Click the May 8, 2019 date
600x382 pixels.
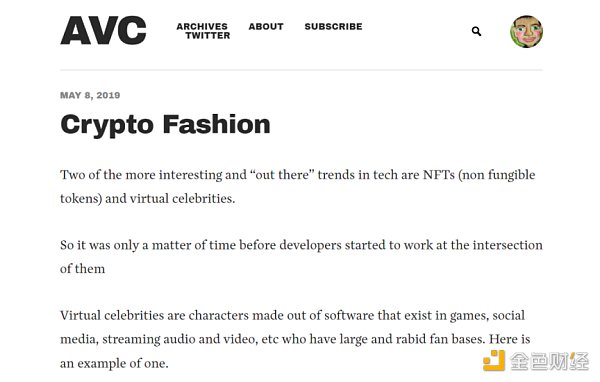point(90,95)
